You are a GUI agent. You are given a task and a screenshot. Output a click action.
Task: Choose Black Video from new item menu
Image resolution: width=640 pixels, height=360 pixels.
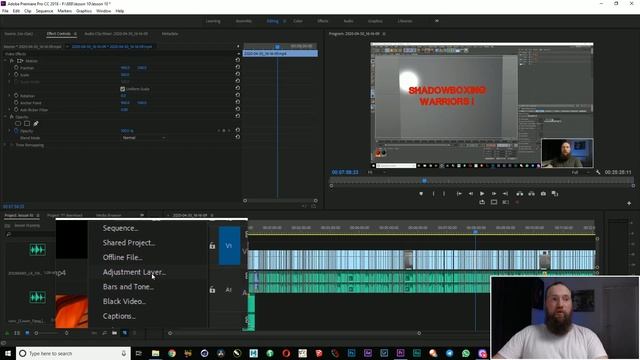click(x=124, y=301)
